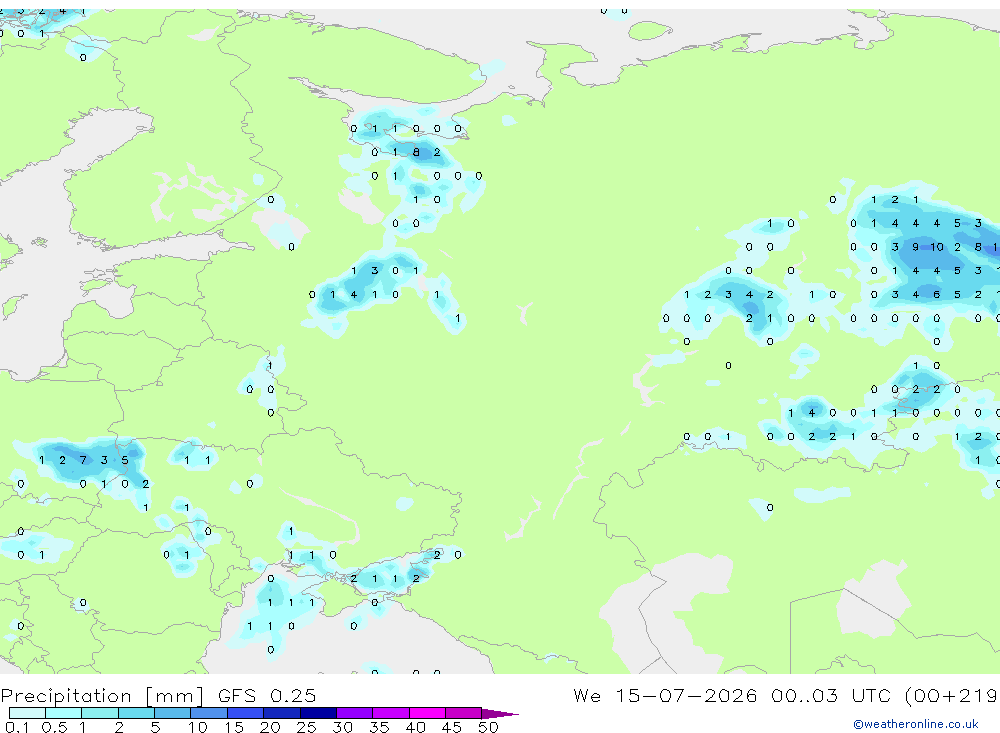Click the "15-07-2026" forecast date
The width and height of the screenshot is (1000, 733).
coord(686,695)
